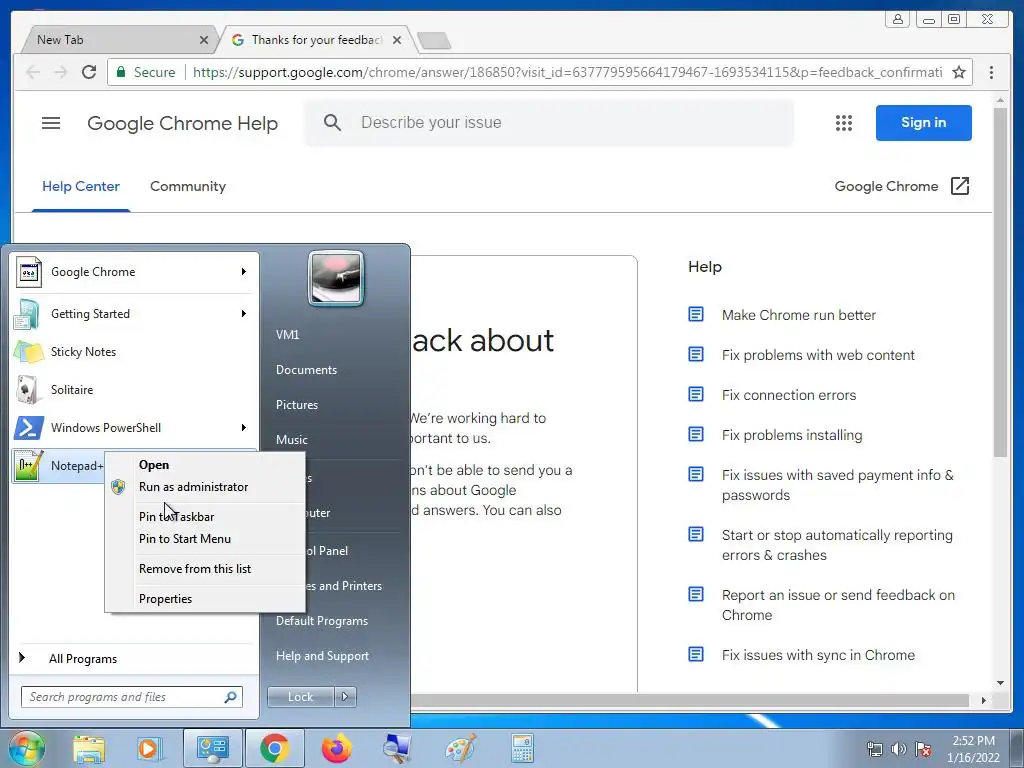Open Sticky Notes app icon

pyautogui.click(x=29, y=352)
